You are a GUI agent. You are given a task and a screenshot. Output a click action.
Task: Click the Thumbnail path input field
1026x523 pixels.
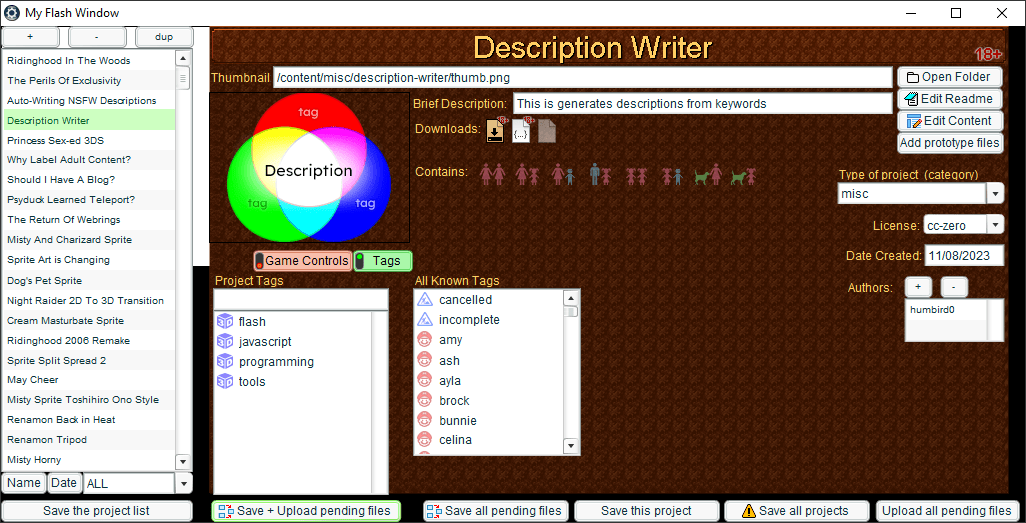pos(582,78)
